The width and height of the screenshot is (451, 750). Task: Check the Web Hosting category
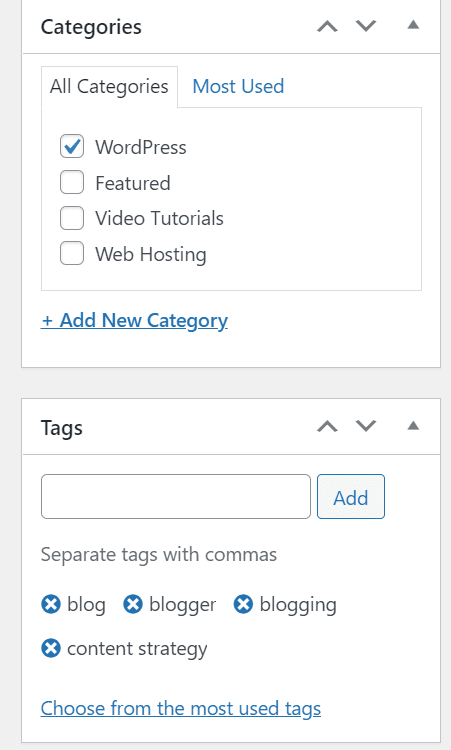click(x=72, y=254)
